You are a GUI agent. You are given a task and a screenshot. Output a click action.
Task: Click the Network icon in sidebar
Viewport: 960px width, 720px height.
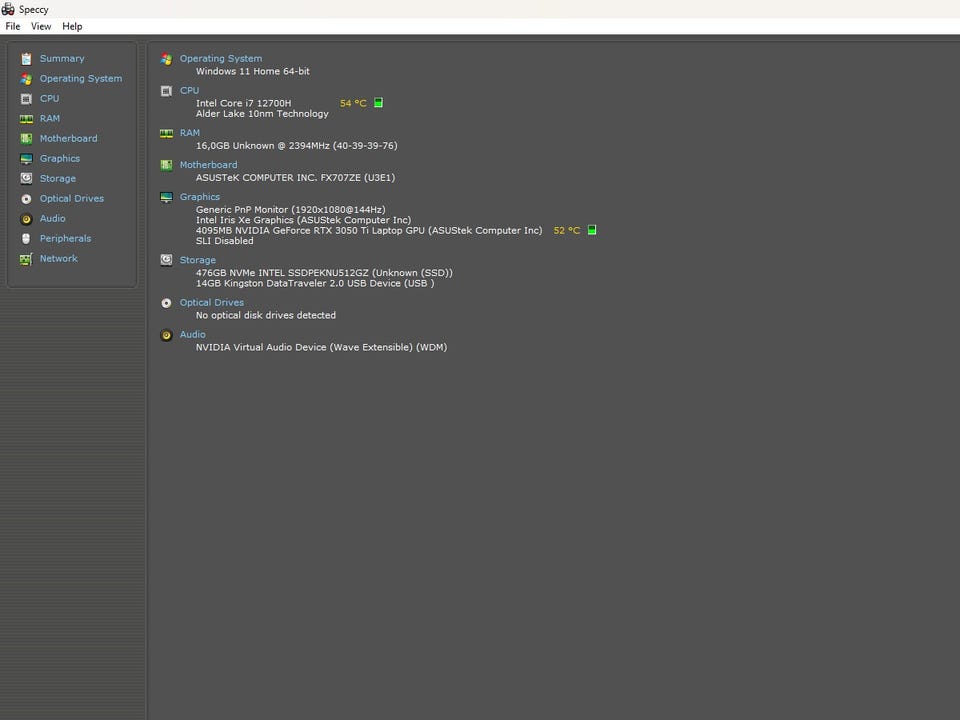coord(26,259)
